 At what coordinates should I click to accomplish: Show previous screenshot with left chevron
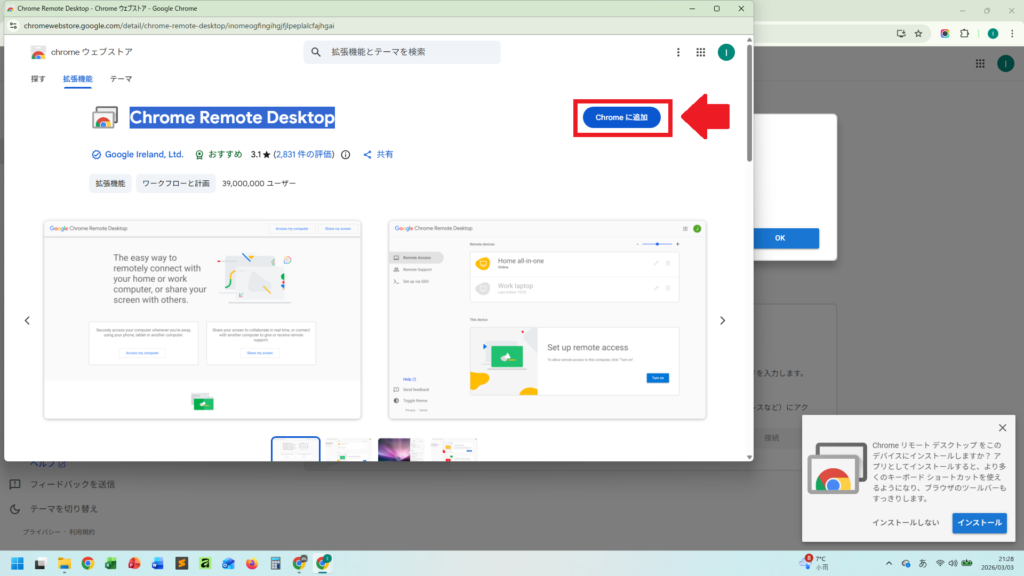27,321
